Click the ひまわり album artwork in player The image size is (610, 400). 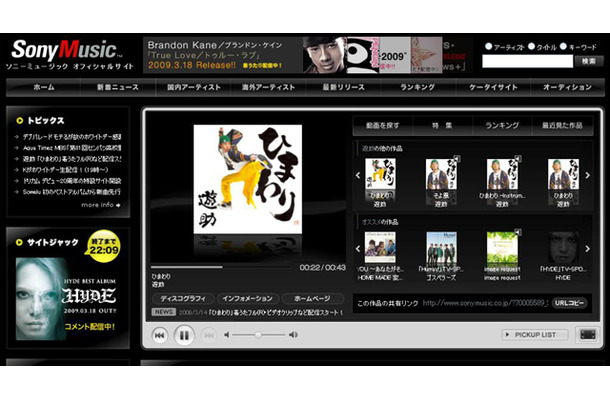click(x=248, y=179)
